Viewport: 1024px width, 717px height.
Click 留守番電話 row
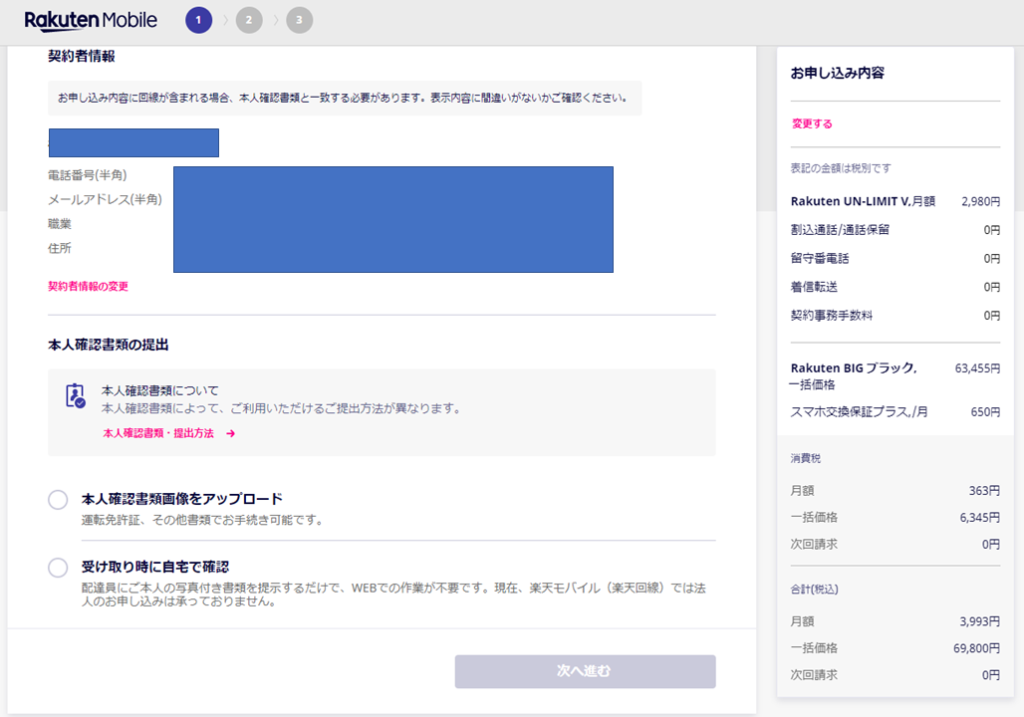[895, 259]
